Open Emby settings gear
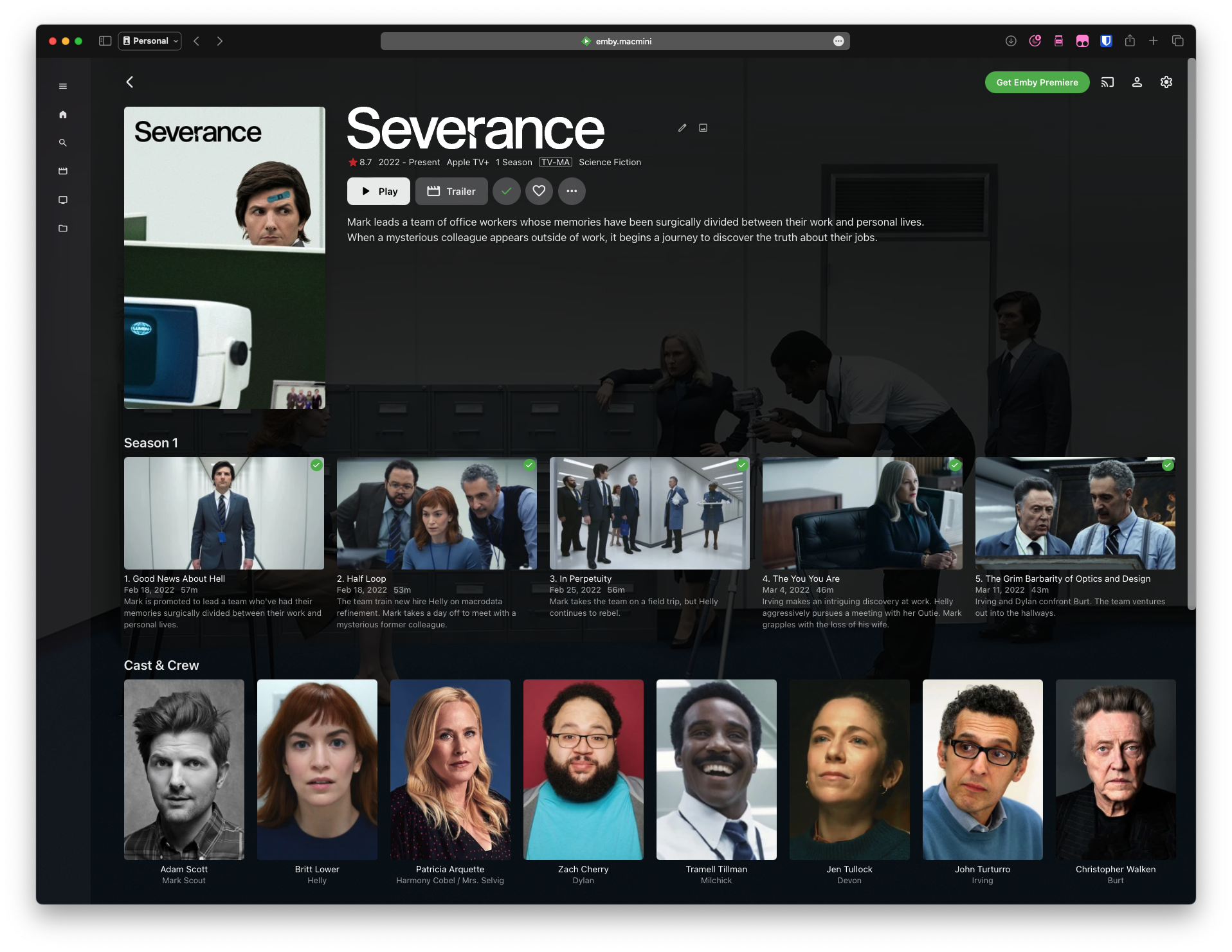 tap(1166, 82)
